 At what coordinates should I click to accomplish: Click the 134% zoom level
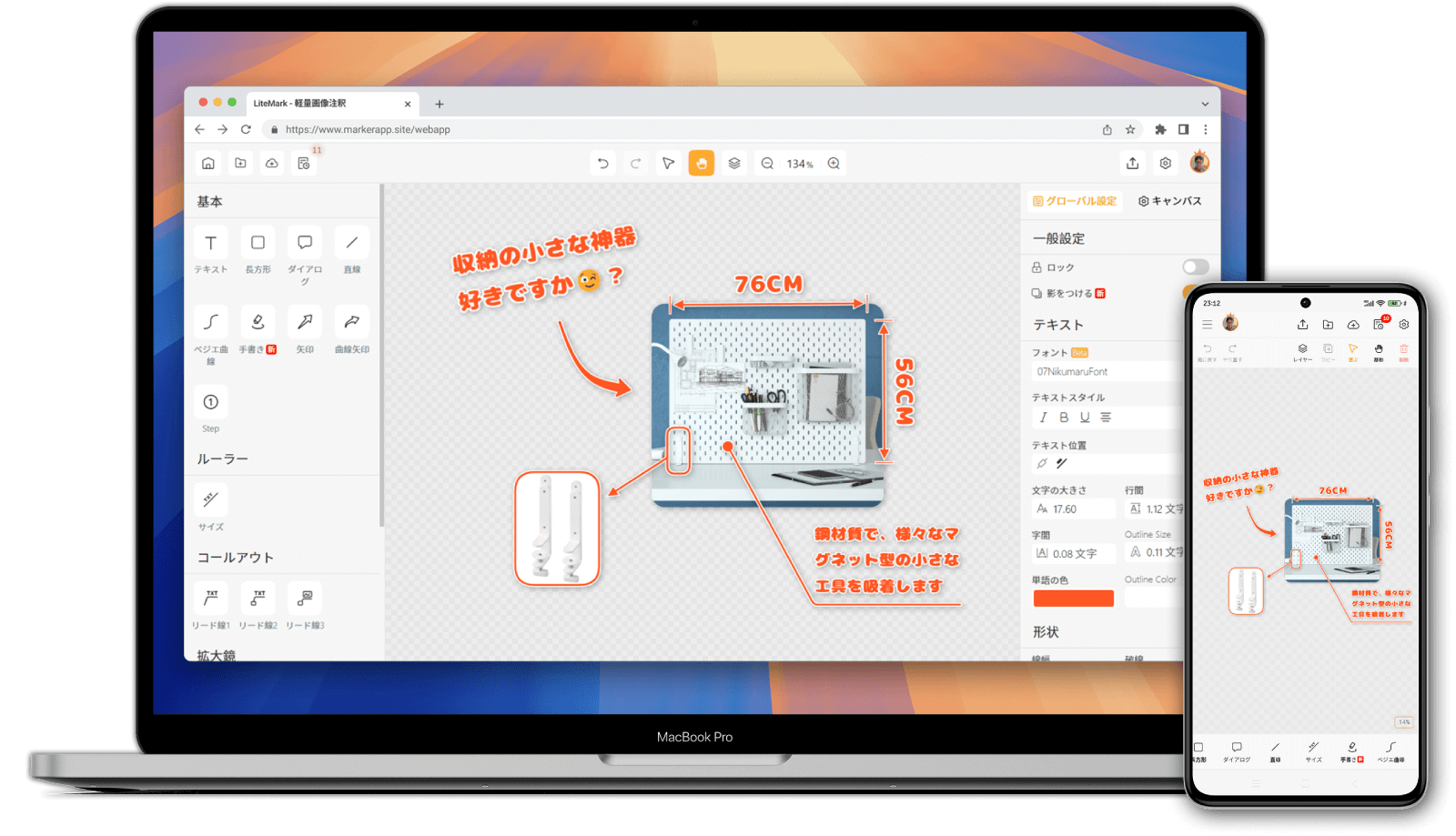[x=800, y=164]
